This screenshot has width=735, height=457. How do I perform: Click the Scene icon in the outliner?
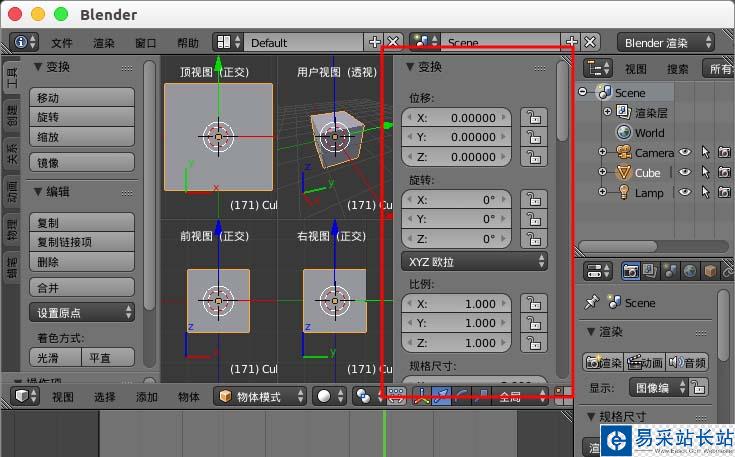[x=605, y=92]
